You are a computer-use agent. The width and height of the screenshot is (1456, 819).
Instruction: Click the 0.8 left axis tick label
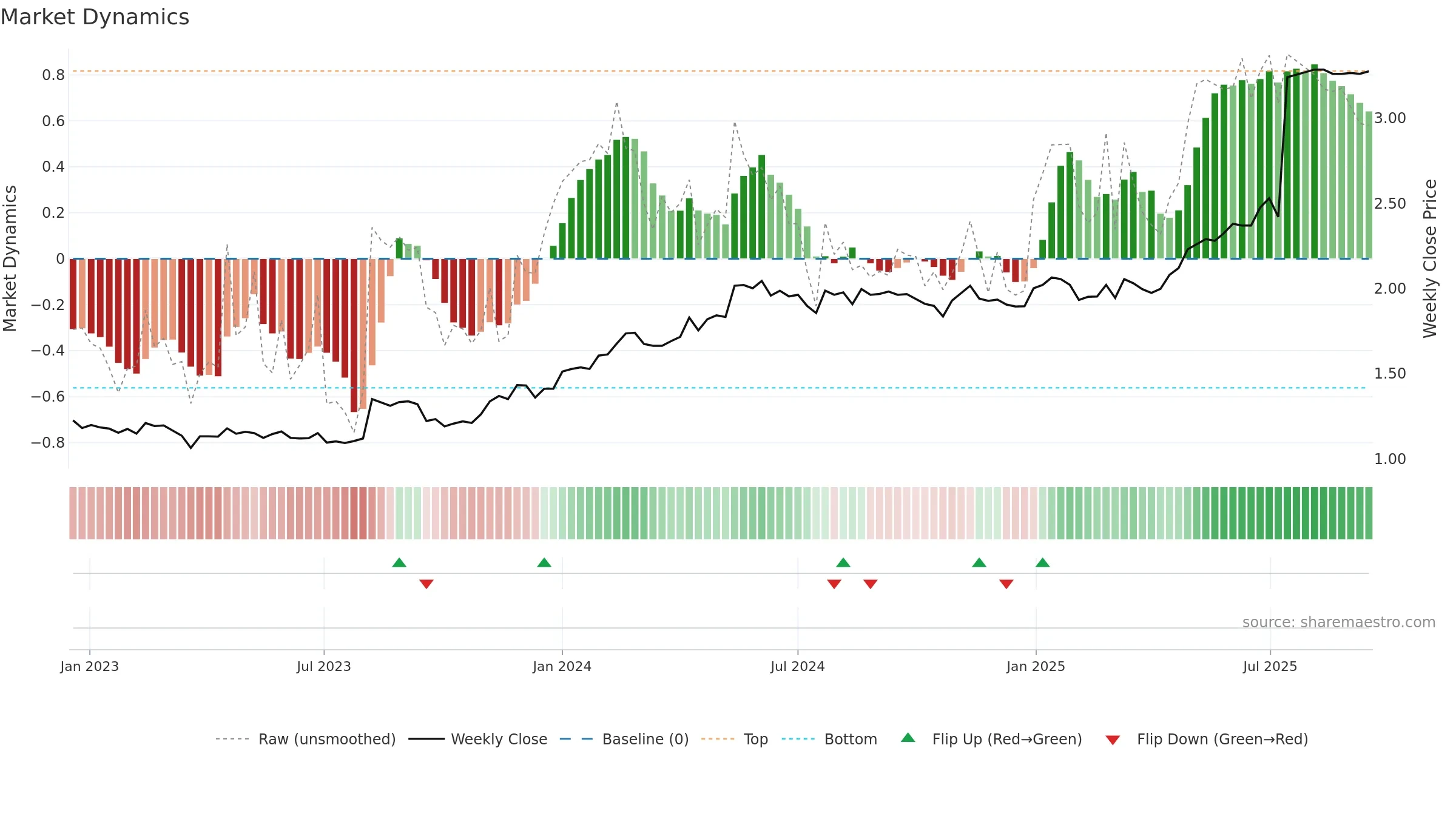53,75
